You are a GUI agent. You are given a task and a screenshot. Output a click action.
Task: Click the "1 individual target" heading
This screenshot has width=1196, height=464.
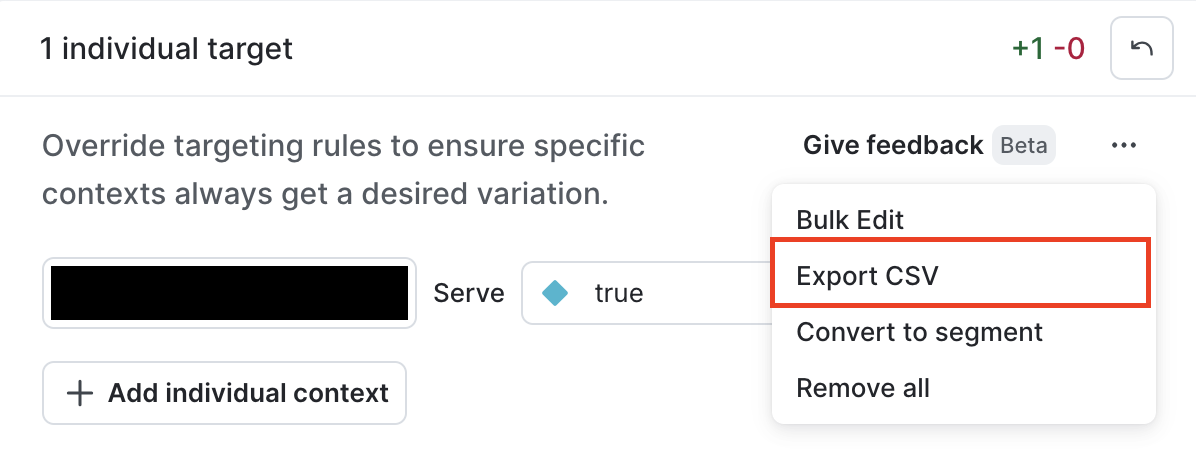click(166, 48)
